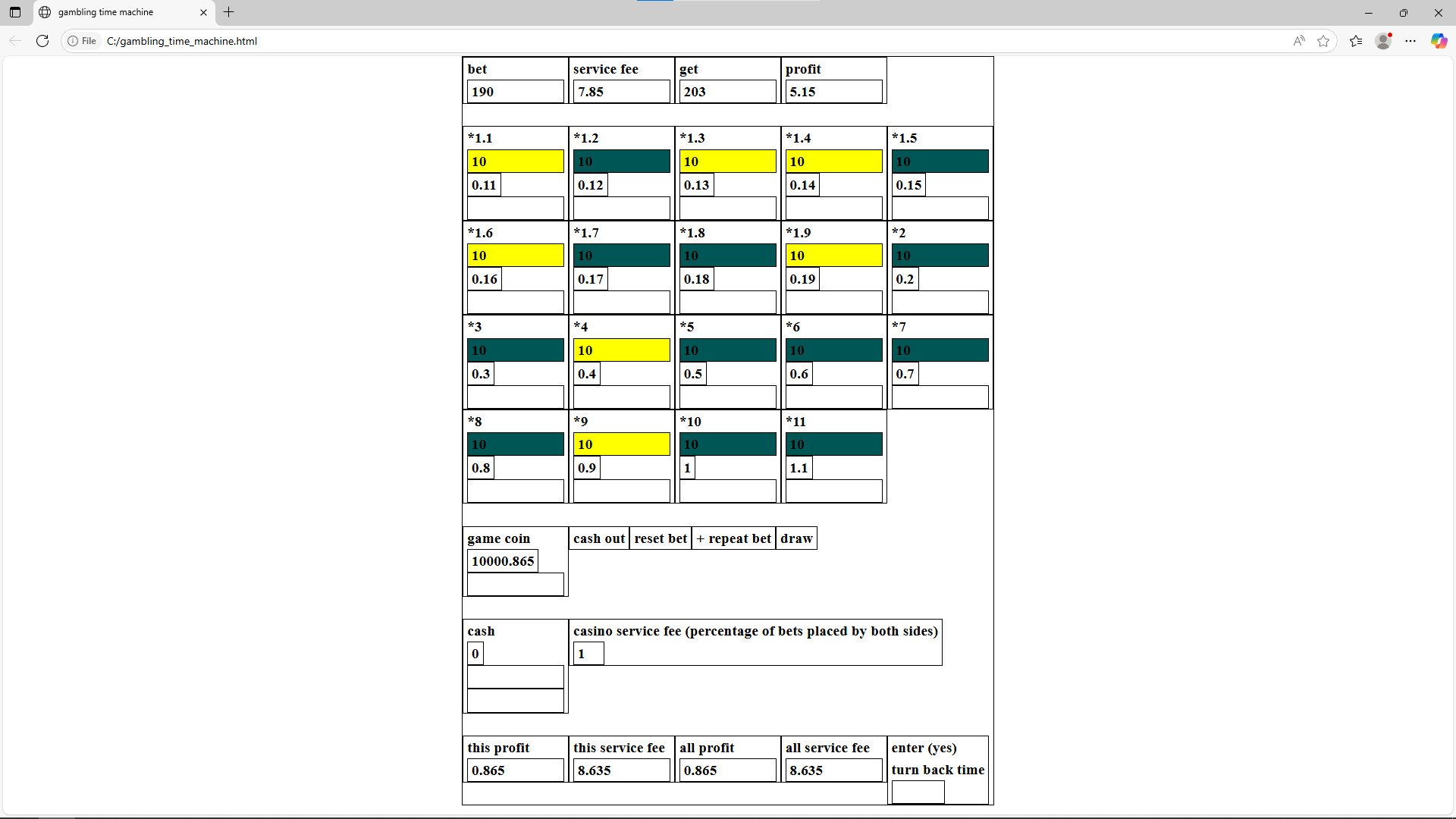Screen dimensions: 1456x819
Task: Open the Favorites list icon
Action: point(1356,41)
